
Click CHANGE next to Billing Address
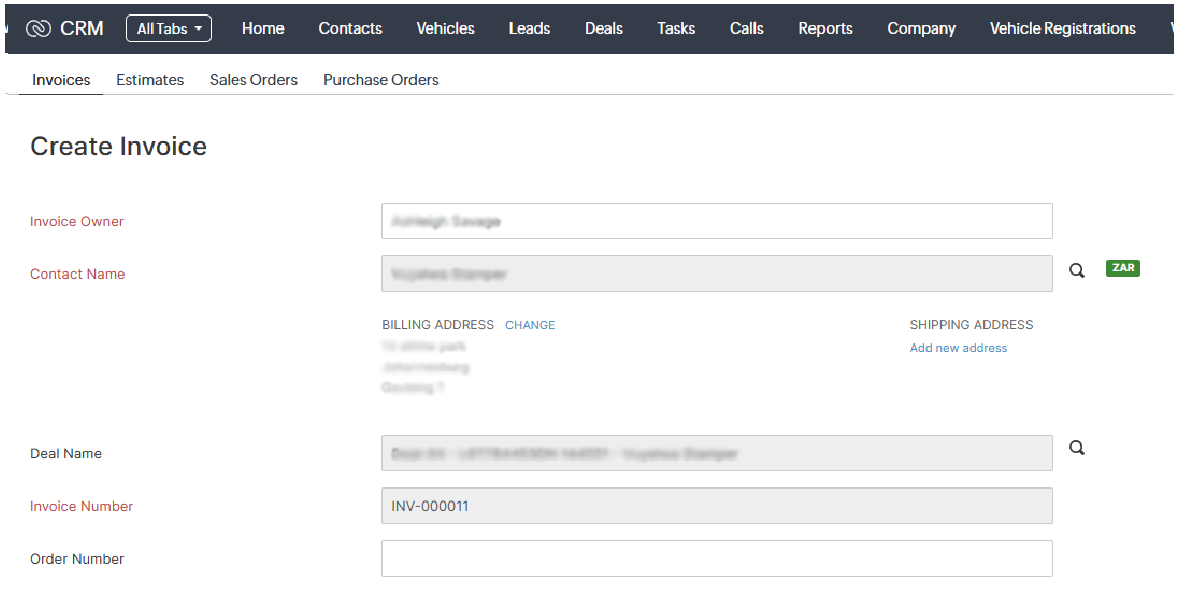point(529,324)
